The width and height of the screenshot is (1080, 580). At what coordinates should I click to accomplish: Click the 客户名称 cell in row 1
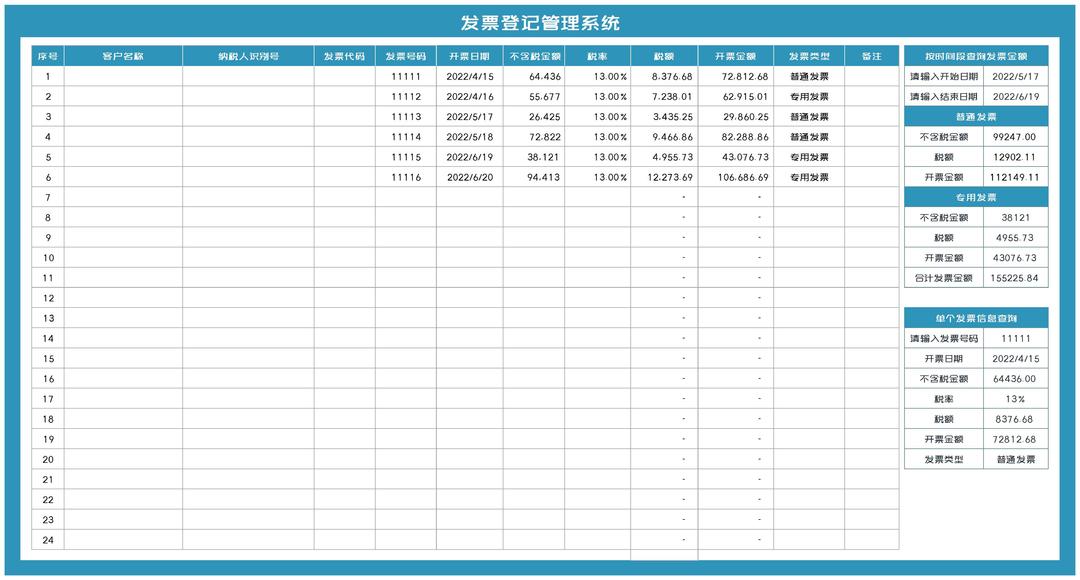[123, 76]
